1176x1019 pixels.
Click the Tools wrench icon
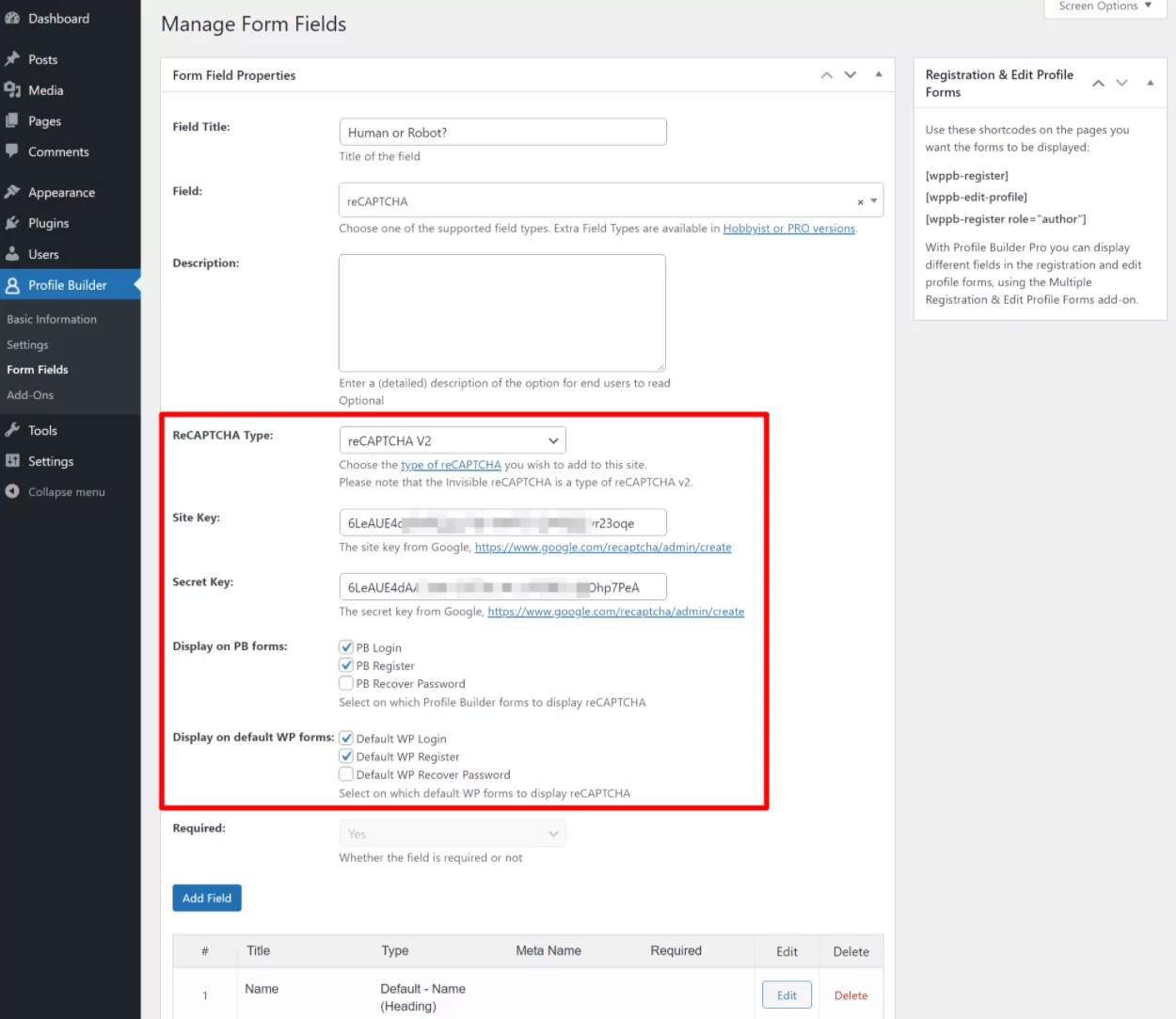[12, 430]
